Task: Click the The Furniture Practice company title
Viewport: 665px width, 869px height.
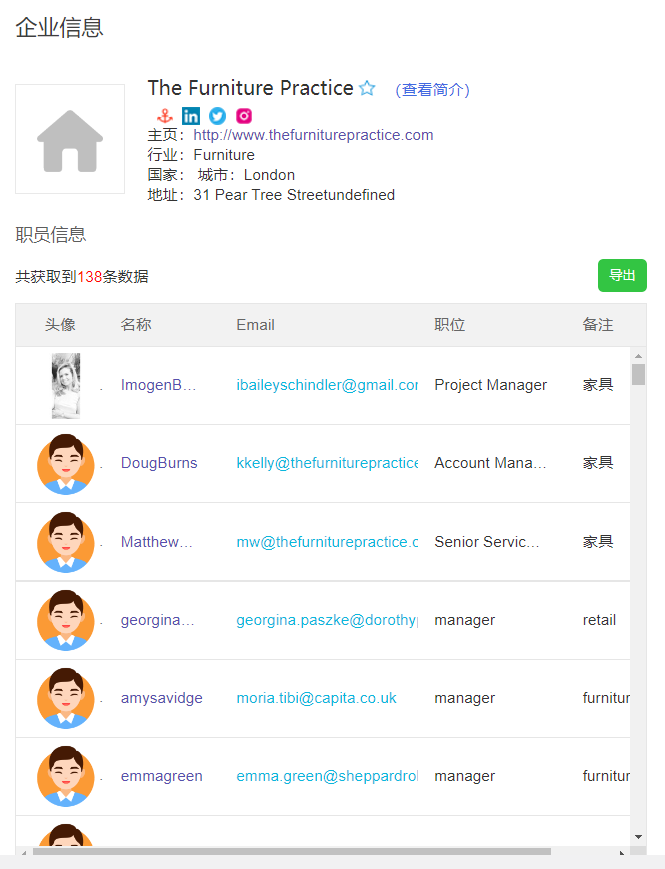Action: click(x=250, y=88)
